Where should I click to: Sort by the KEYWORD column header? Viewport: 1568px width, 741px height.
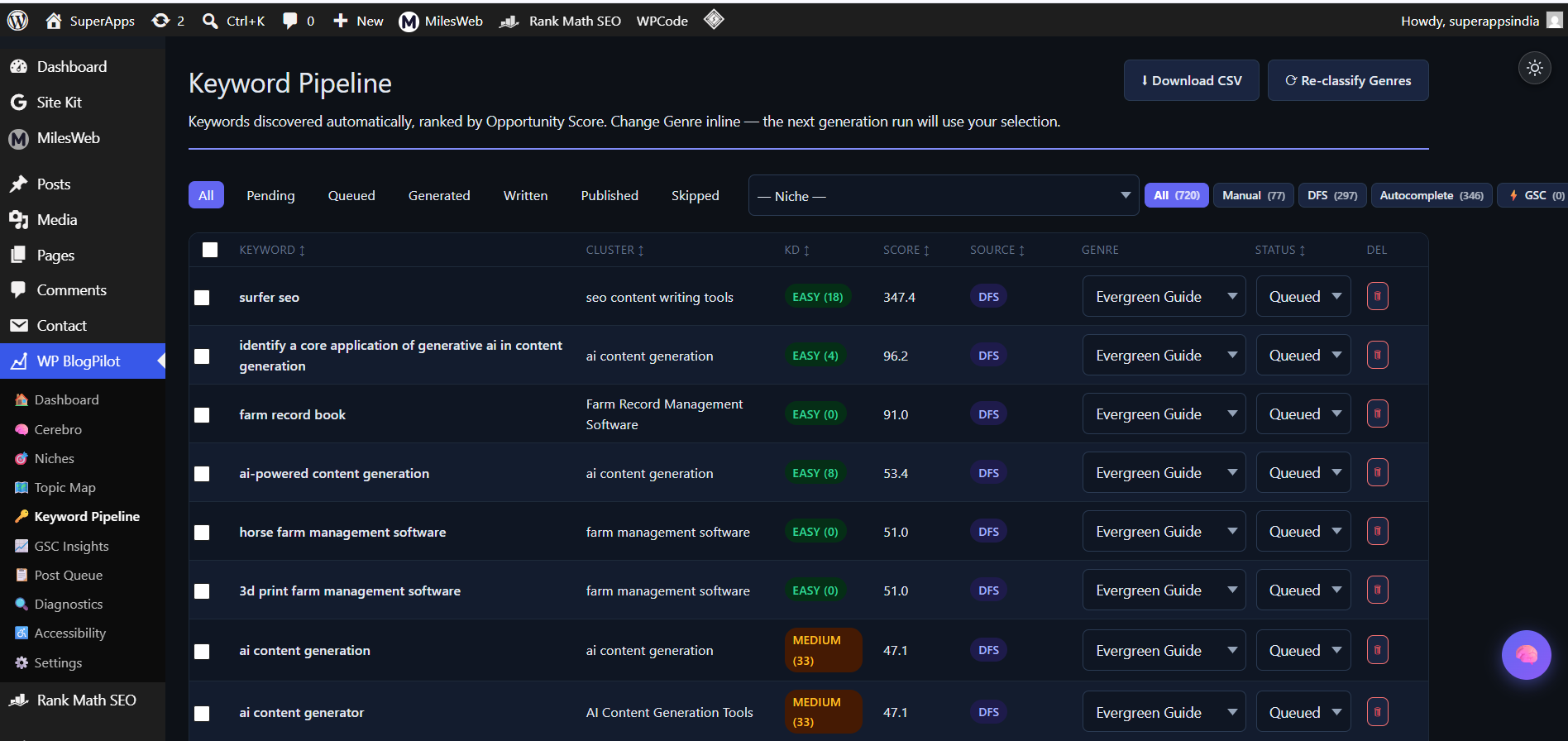click(272, 250)
